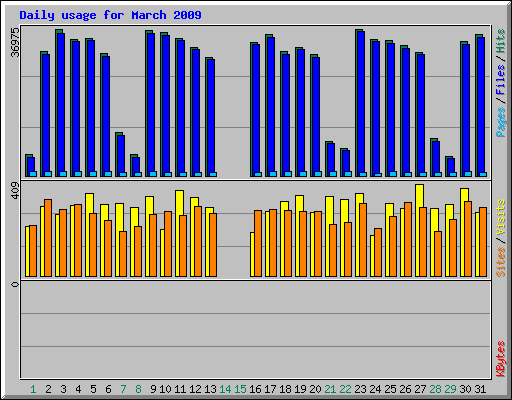The width and height of the screenshot is (512, 400).
Task: Select green weekend day label 29
Action: click(x=450, y=389)
